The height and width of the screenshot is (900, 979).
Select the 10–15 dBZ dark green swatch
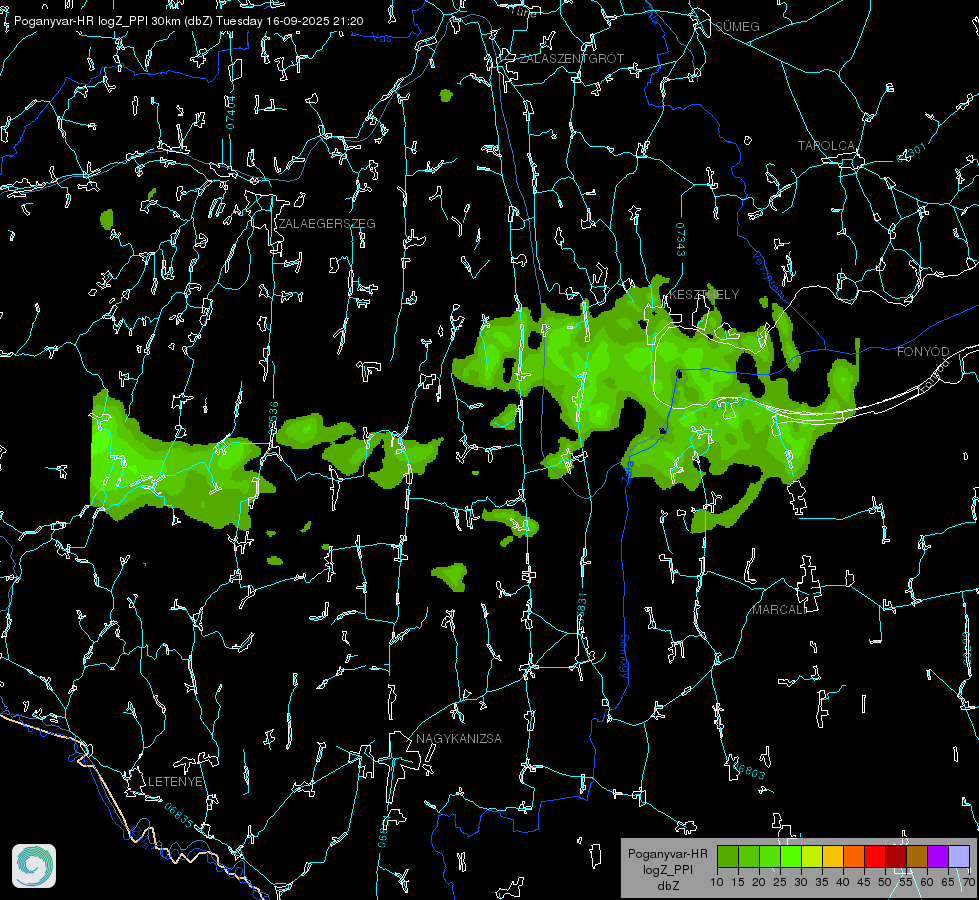coord(728,857)
